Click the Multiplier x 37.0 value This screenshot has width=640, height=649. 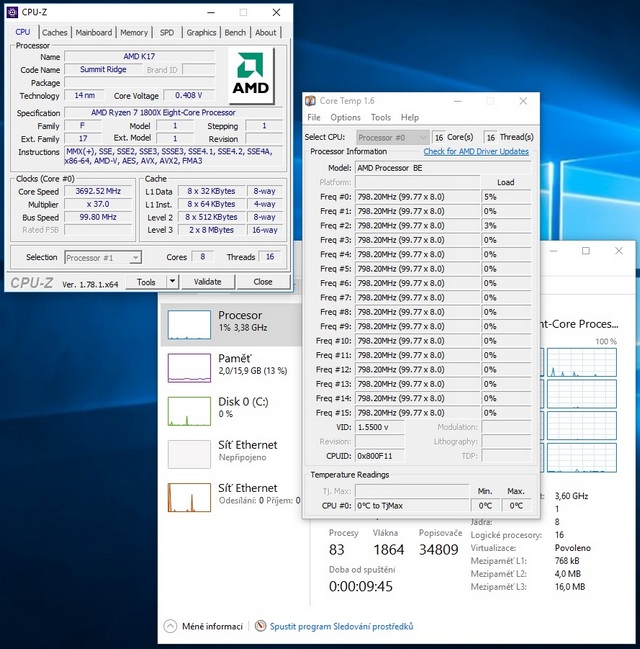pyautogui.click(x=98, y=204)
